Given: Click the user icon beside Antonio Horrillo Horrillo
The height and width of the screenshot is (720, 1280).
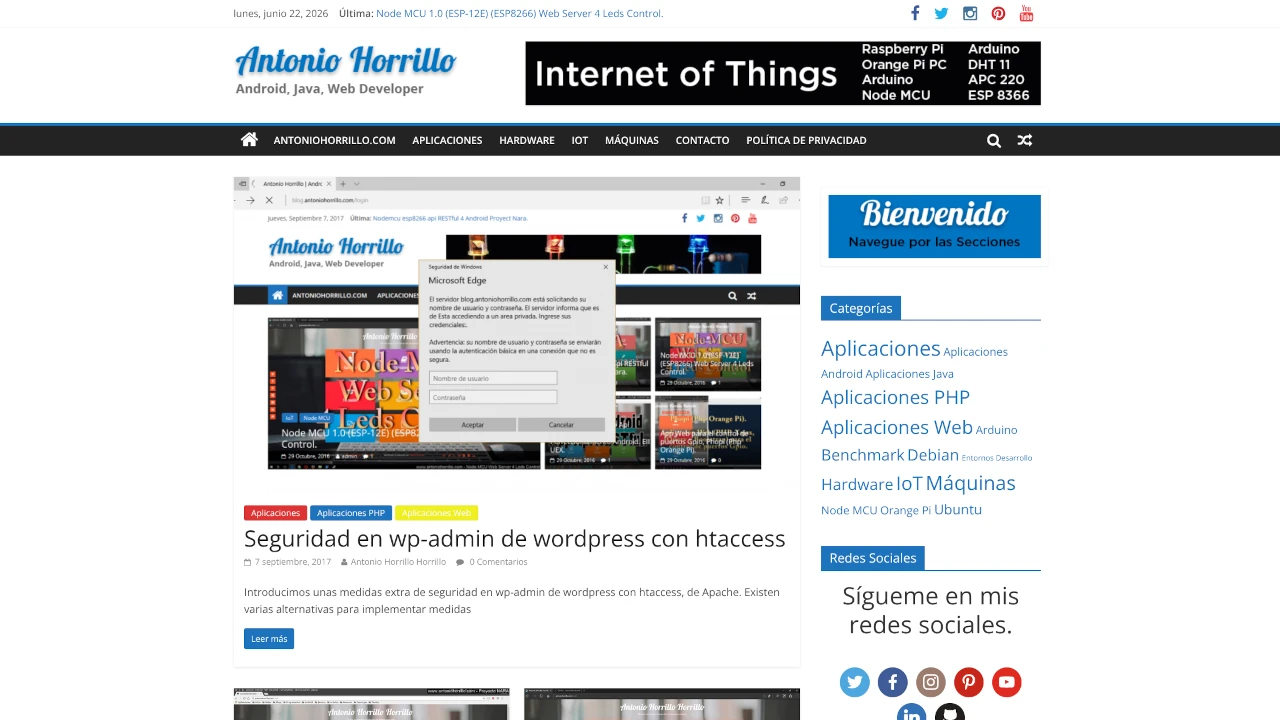Looking at the screenshot, I should [x=344, y=562].
